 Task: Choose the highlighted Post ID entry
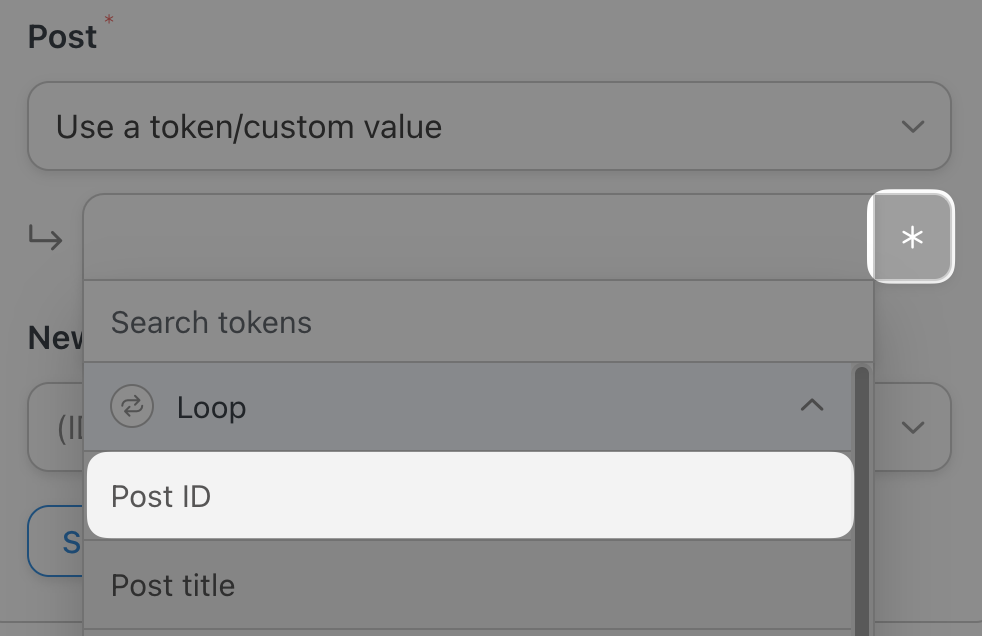pyautogui.click(x=469, y=495)
